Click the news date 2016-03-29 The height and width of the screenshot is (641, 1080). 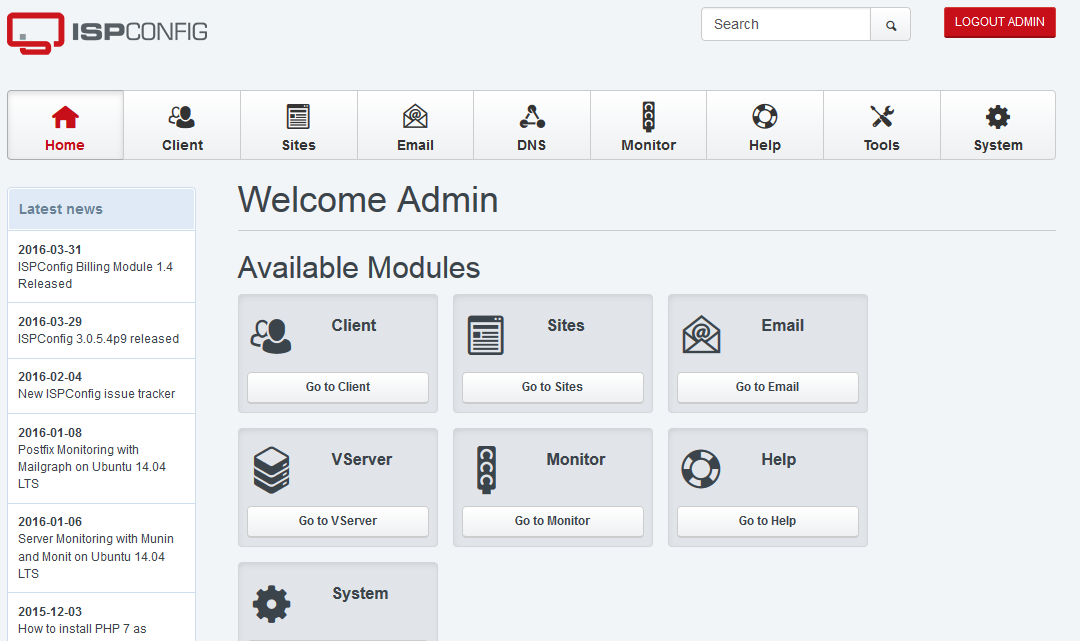coord(50,322)
